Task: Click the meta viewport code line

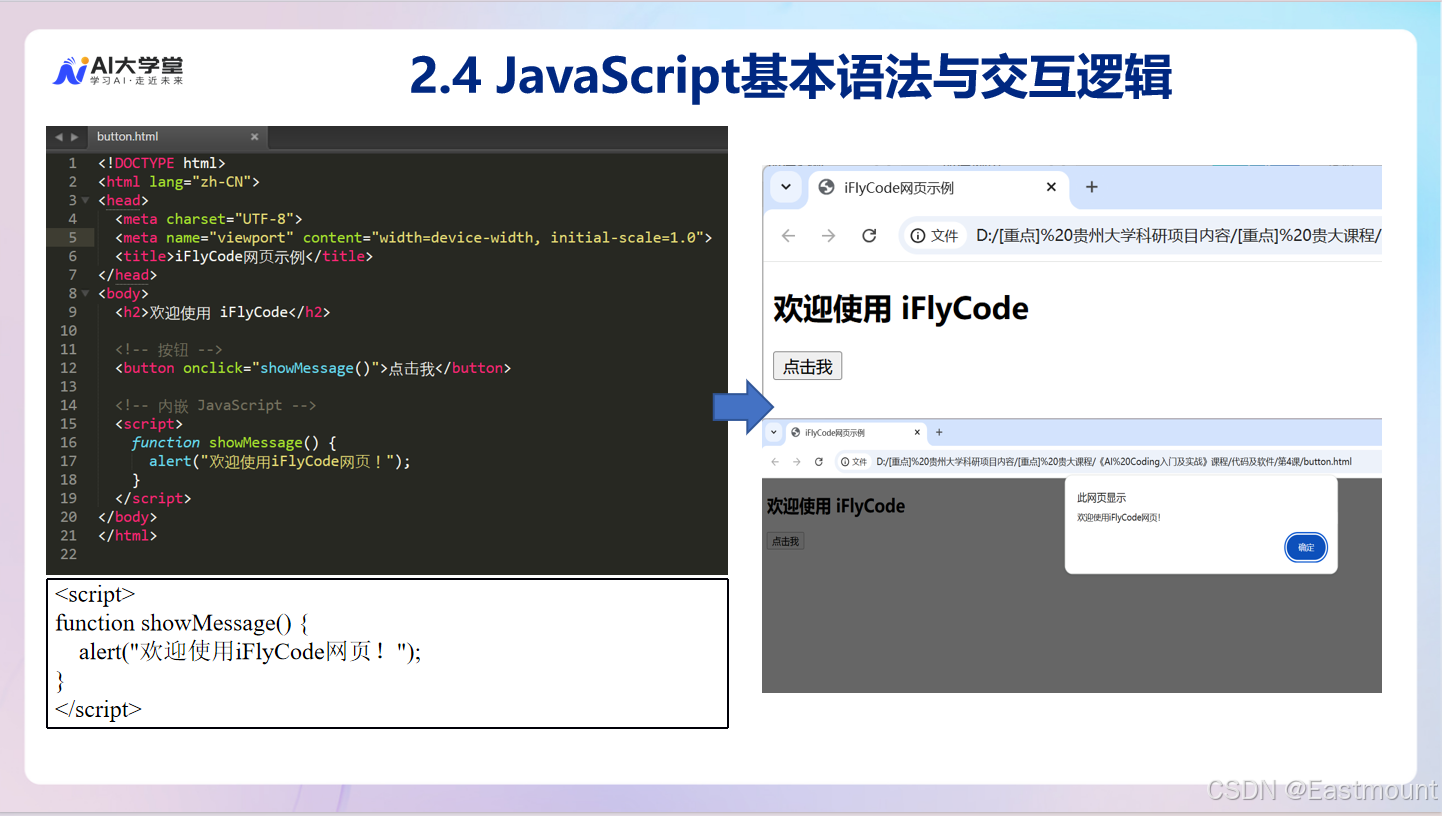Action: [x=414, y=238]
